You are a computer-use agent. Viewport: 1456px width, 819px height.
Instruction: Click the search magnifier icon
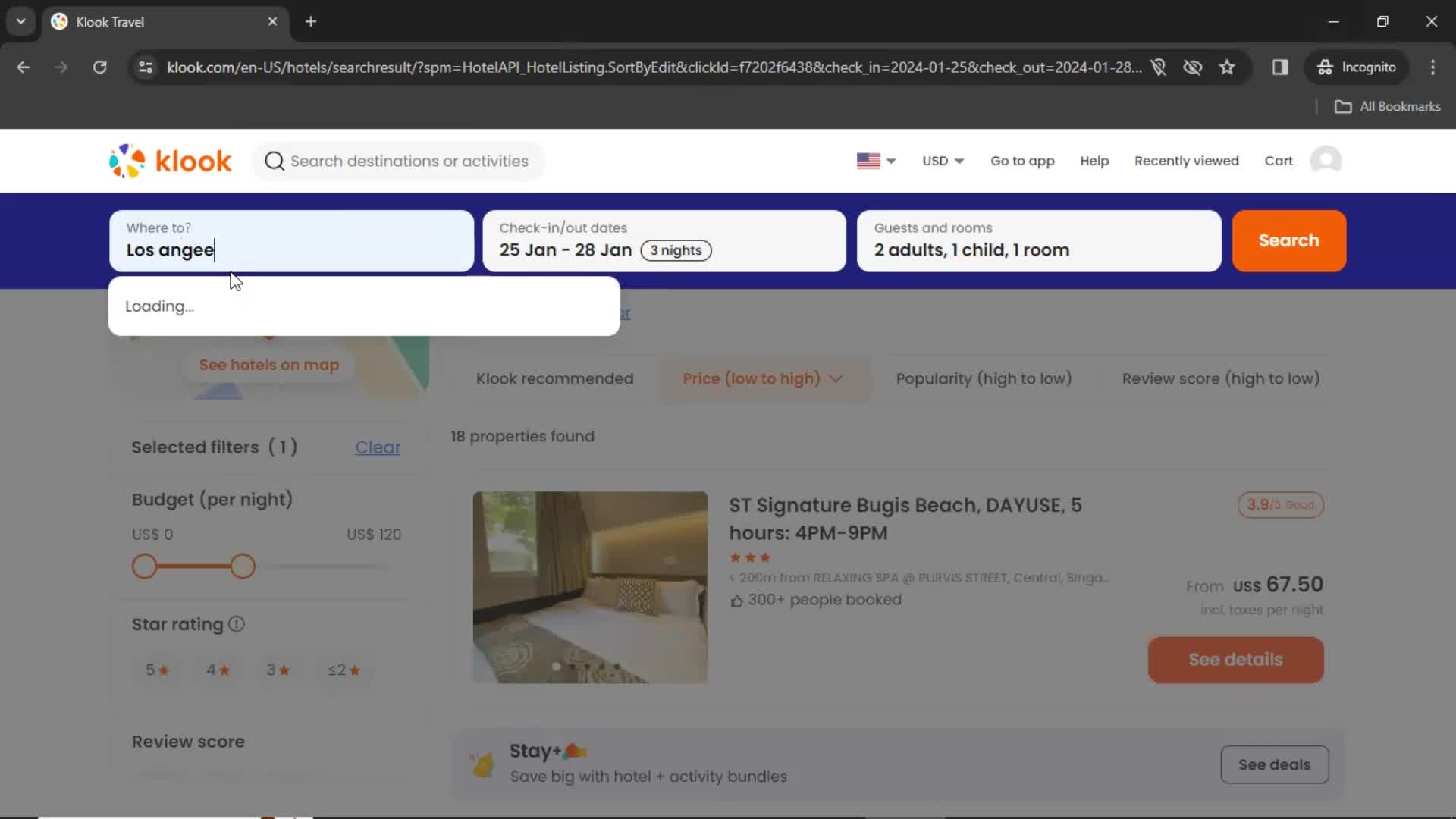(x=274, y=161)
